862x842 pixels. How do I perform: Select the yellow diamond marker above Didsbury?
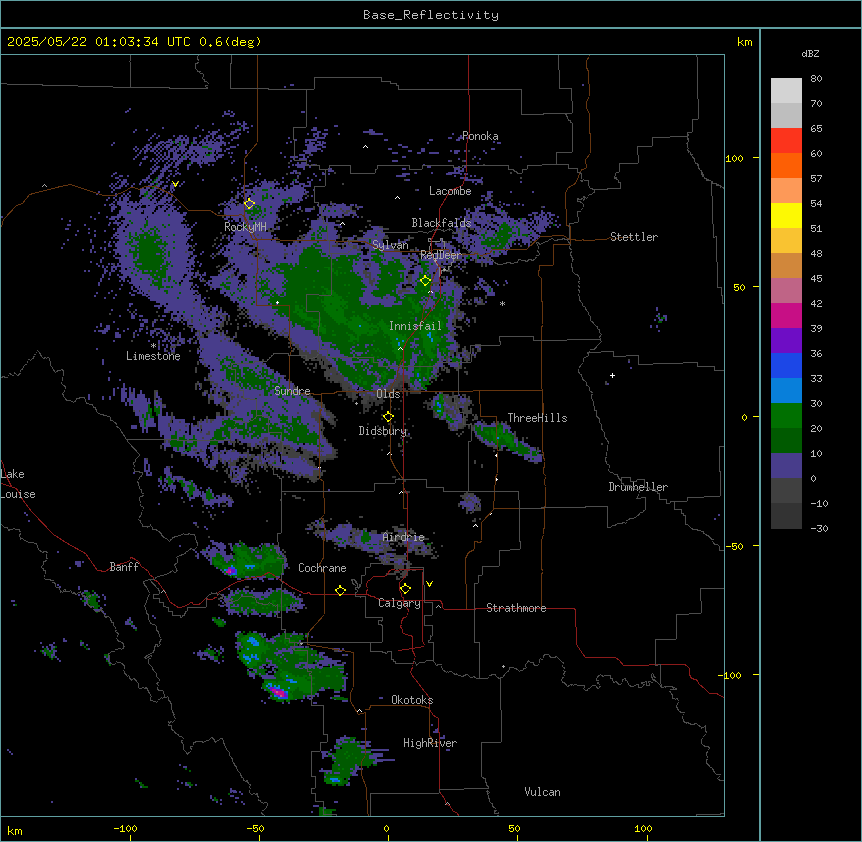click(x=388, y=417)
